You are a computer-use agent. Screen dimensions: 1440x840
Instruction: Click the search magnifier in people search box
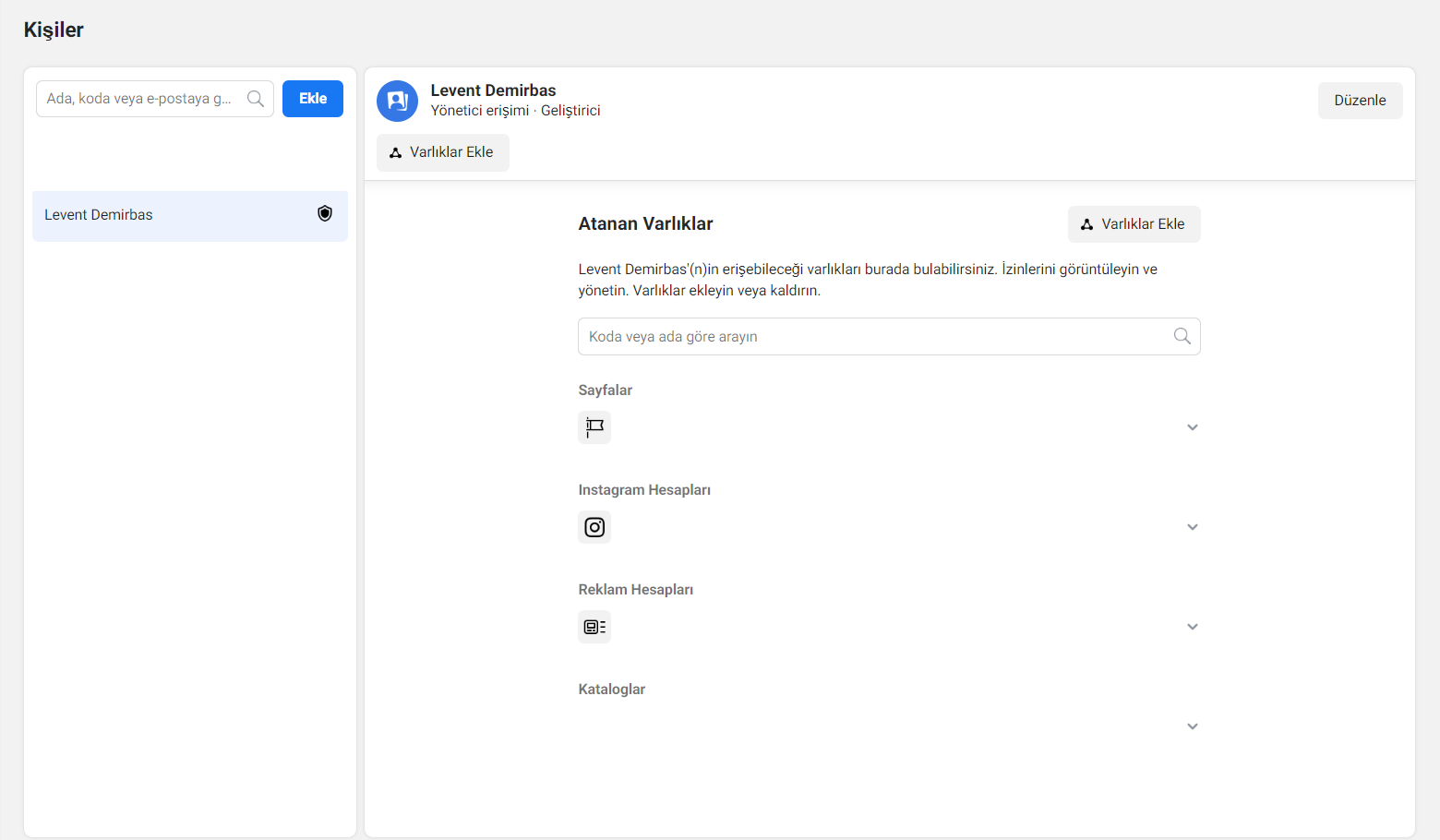[x=256, y=99]
